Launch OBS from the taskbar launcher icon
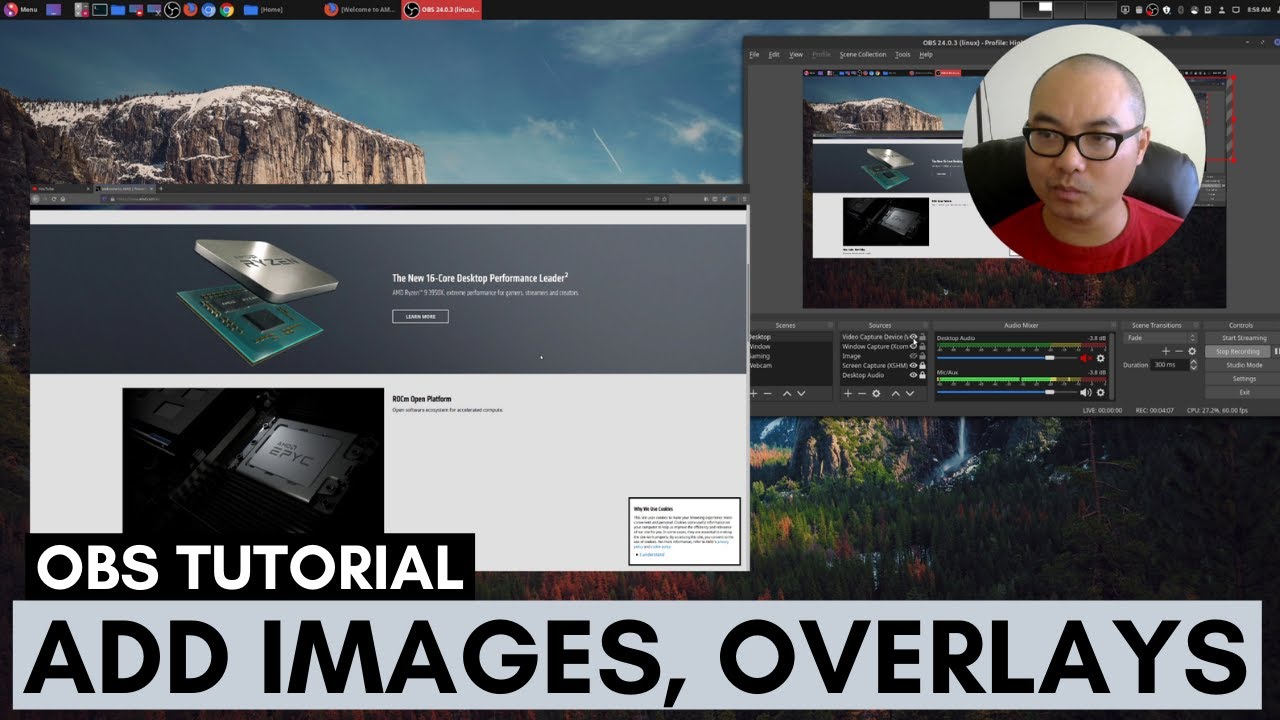Screen dimensions: 1280x720 [171, 9]
